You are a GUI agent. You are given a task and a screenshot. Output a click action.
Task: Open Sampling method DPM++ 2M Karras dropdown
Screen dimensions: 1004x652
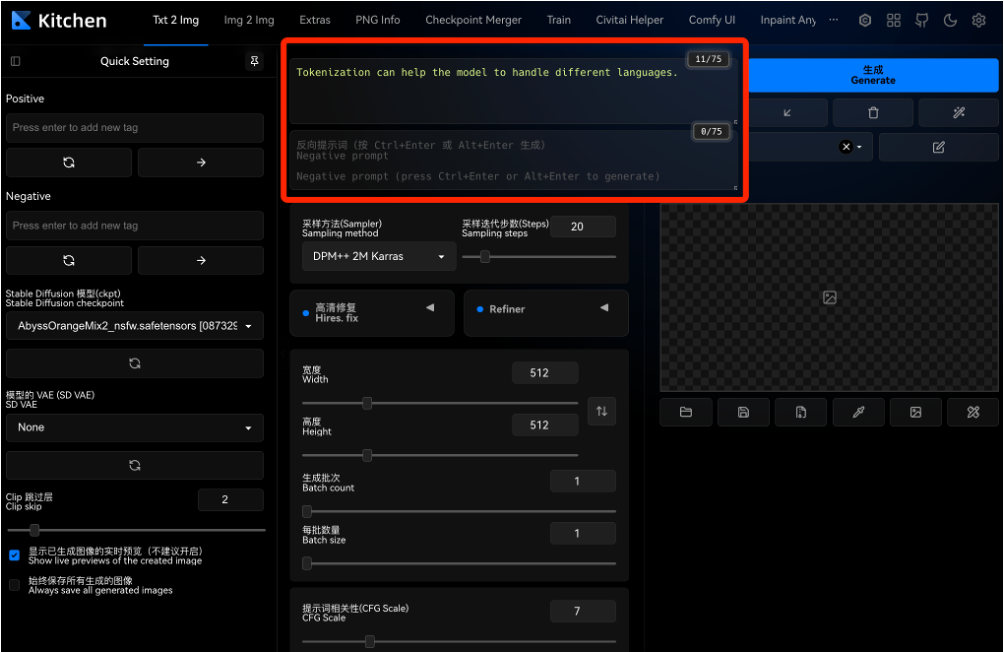[379, 256]
